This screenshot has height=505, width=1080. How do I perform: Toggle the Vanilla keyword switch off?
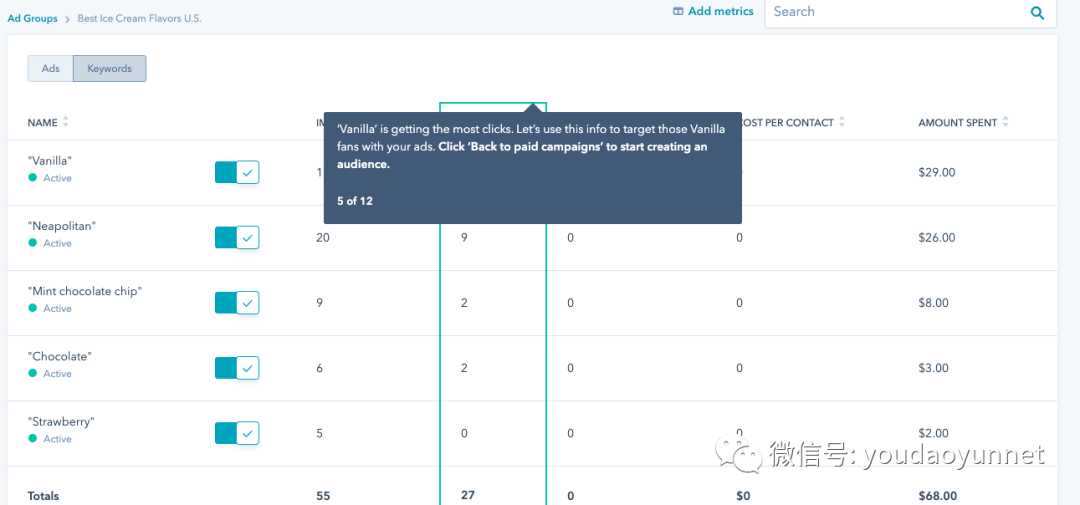[x=237, y=172]
